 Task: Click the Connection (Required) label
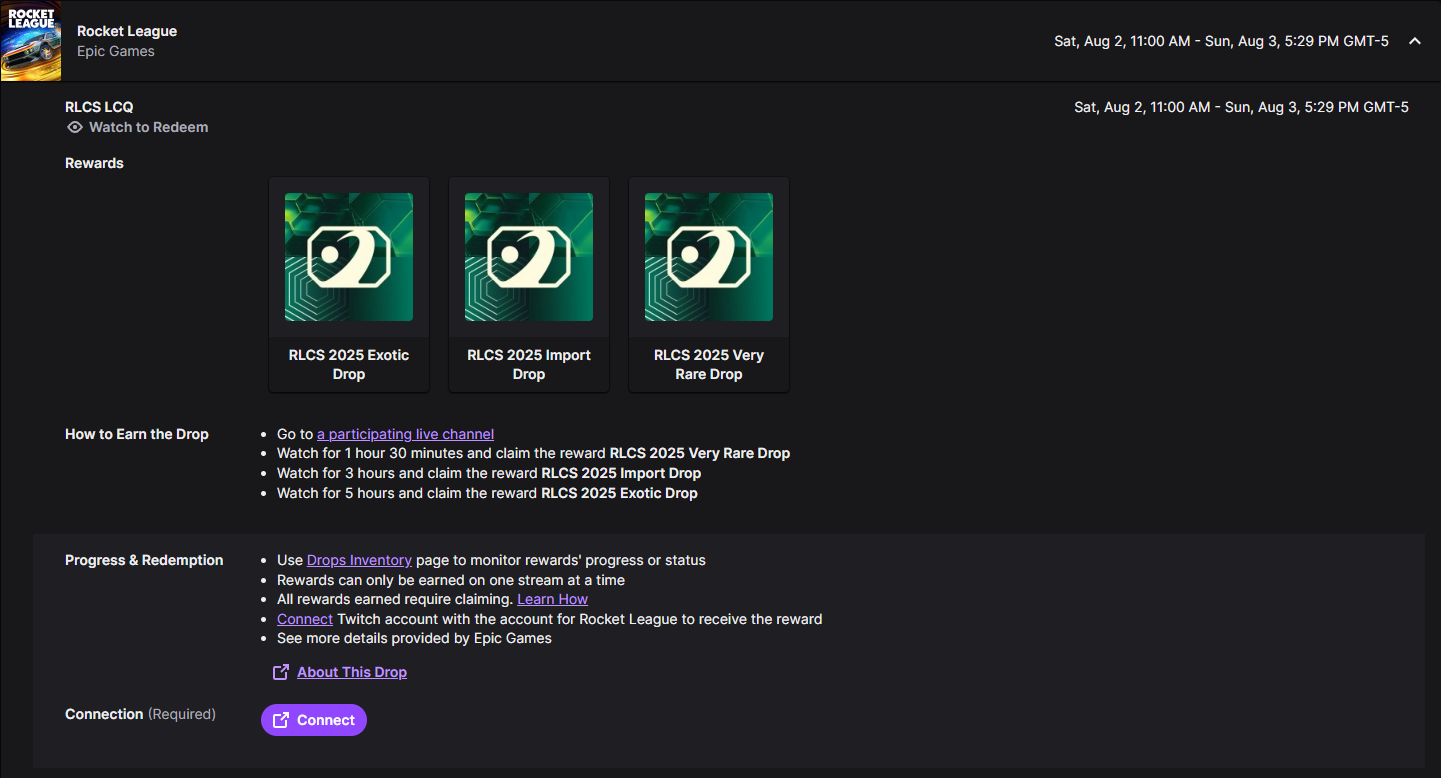(140, 714)
